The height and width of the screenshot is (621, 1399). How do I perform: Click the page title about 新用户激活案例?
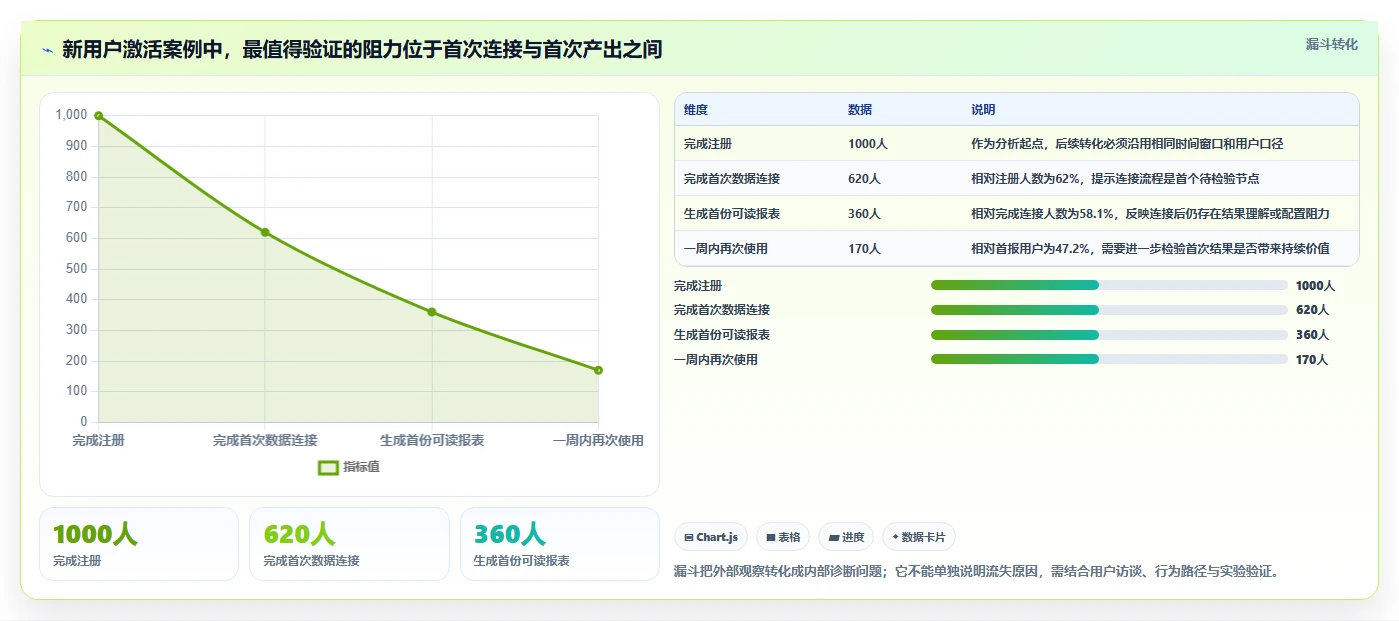coord(362,50)
